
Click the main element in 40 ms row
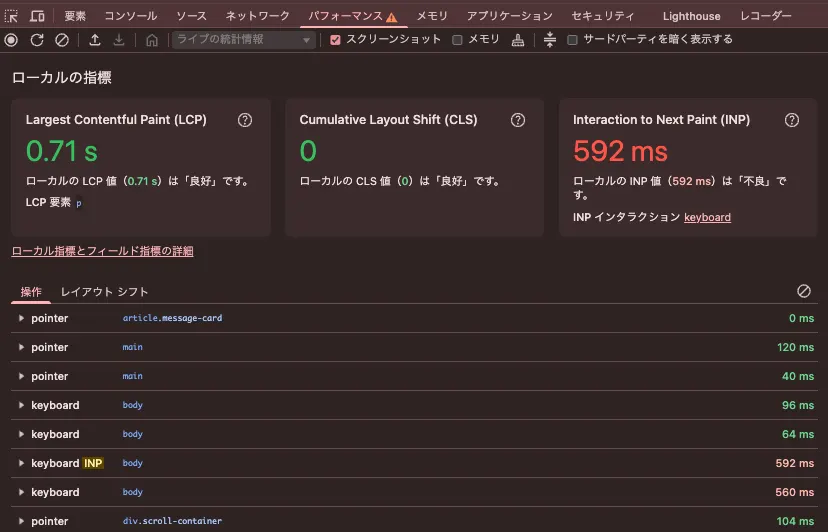[133, 376]
